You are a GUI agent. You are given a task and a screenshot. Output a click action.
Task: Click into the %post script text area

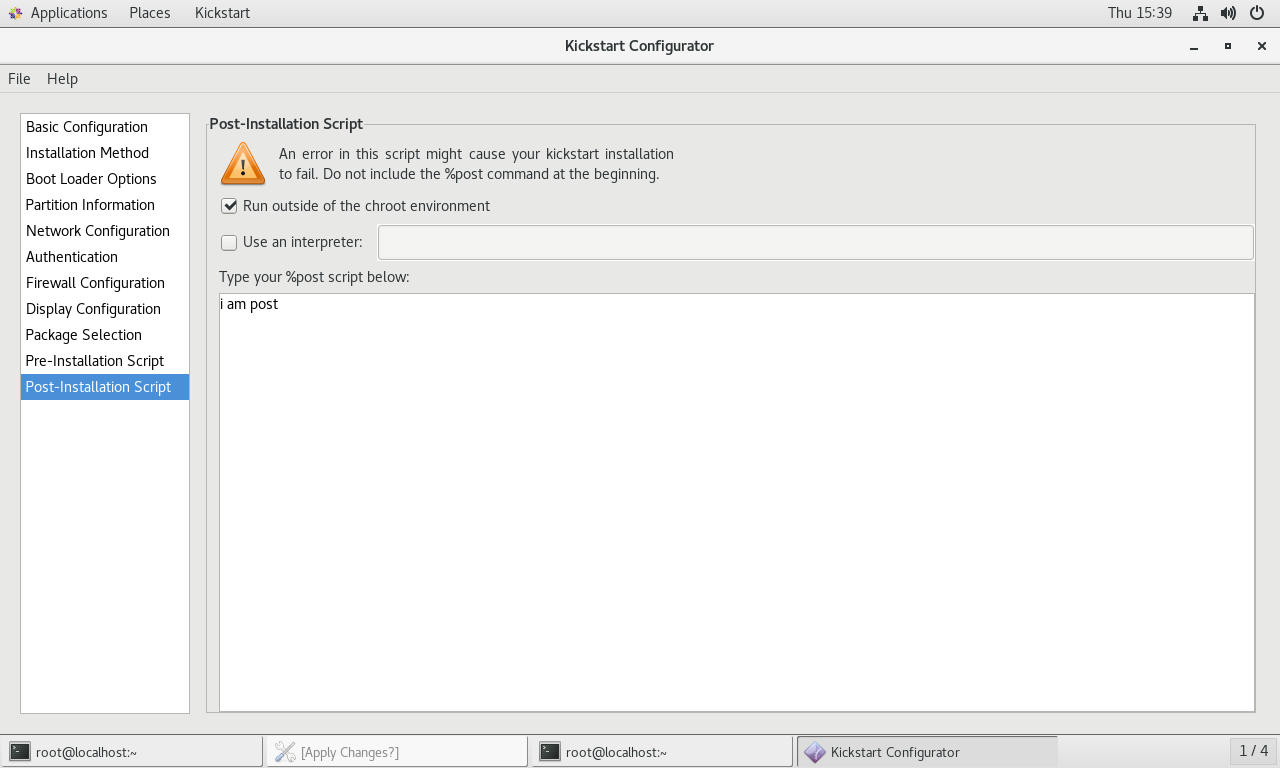tap(736, 502)
